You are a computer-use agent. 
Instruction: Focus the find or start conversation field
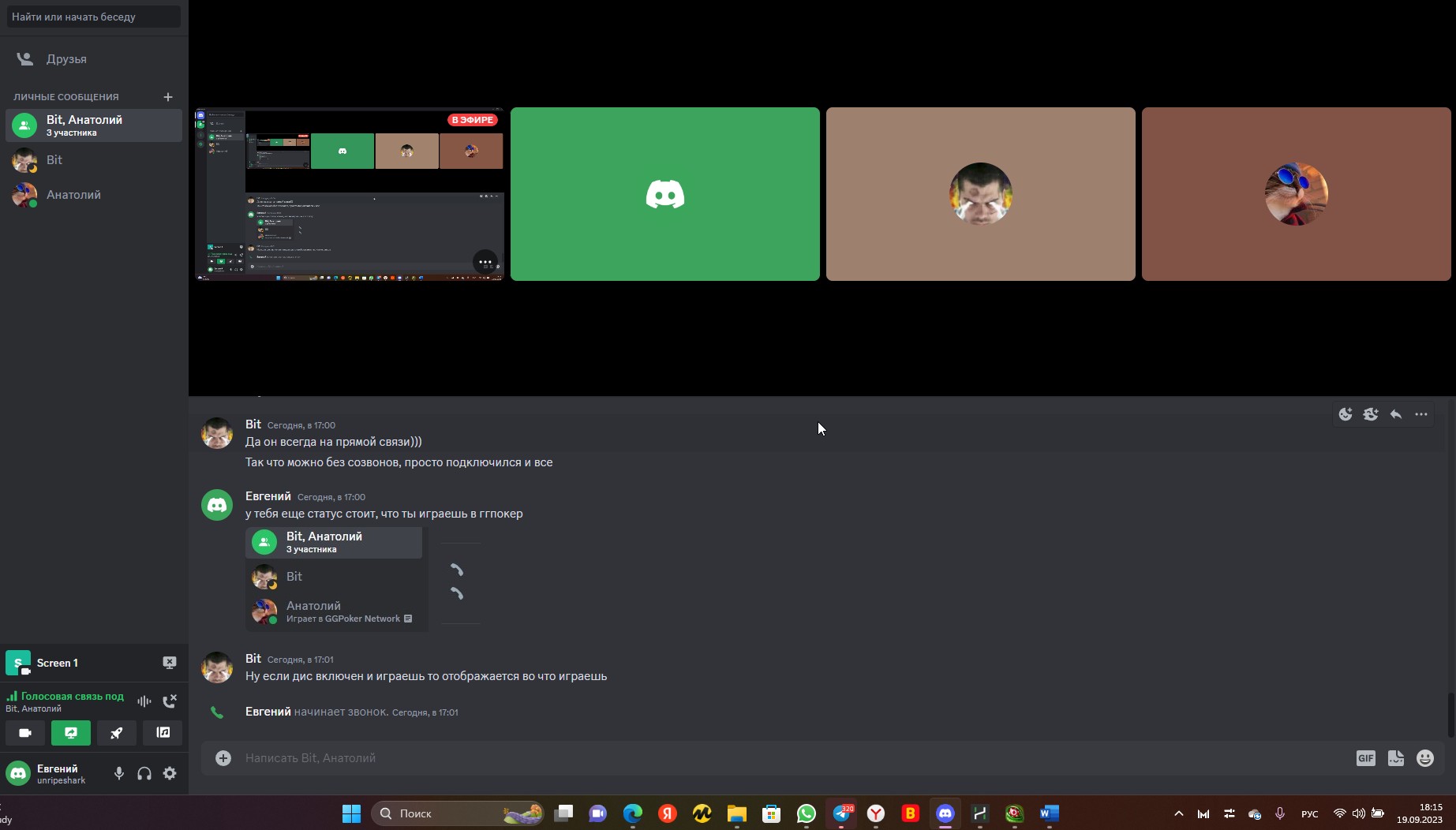[94, 17]
